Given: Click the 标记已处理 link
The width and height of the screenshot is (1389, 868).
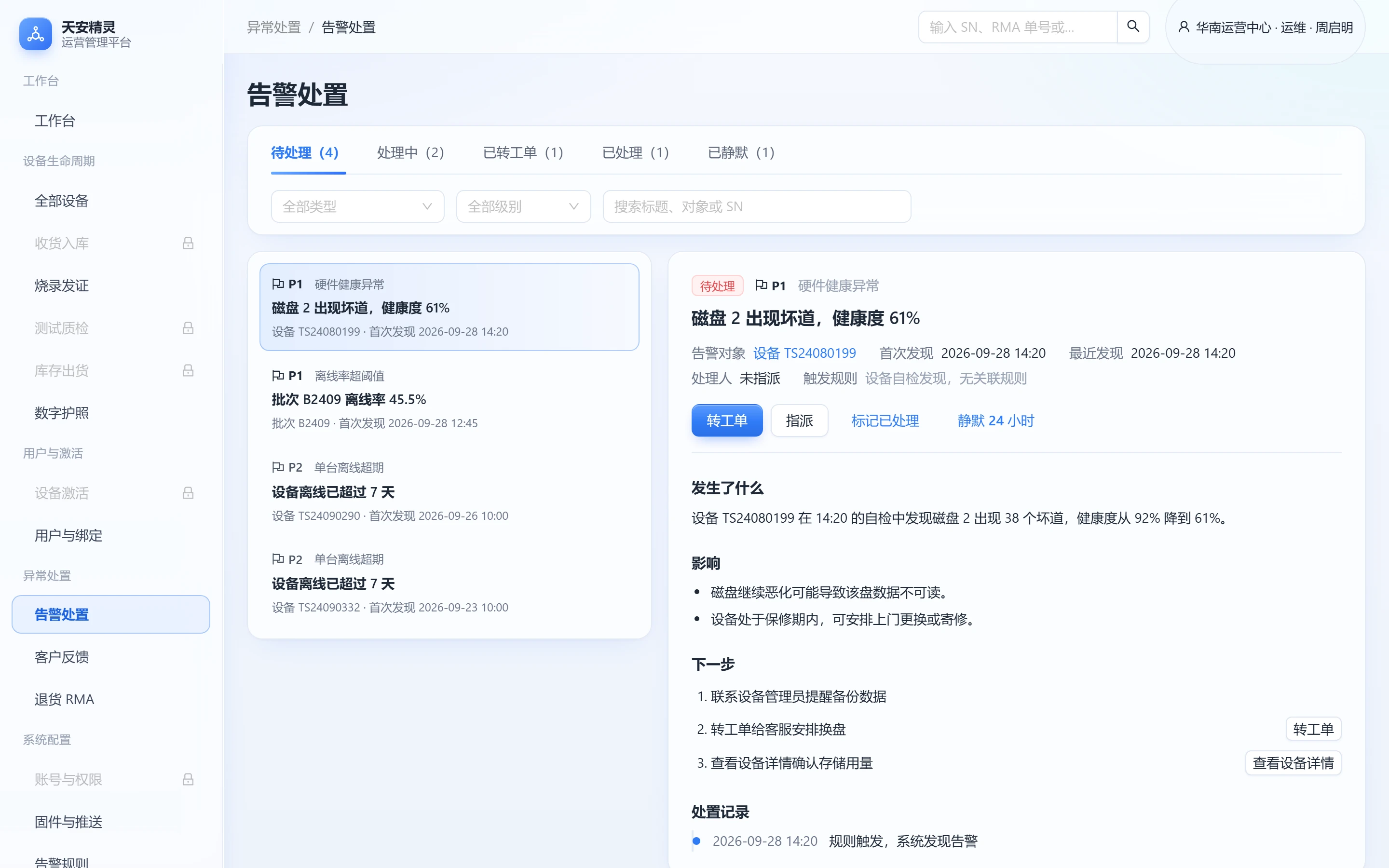Looking at the screenshot, I should click(885, 421).
